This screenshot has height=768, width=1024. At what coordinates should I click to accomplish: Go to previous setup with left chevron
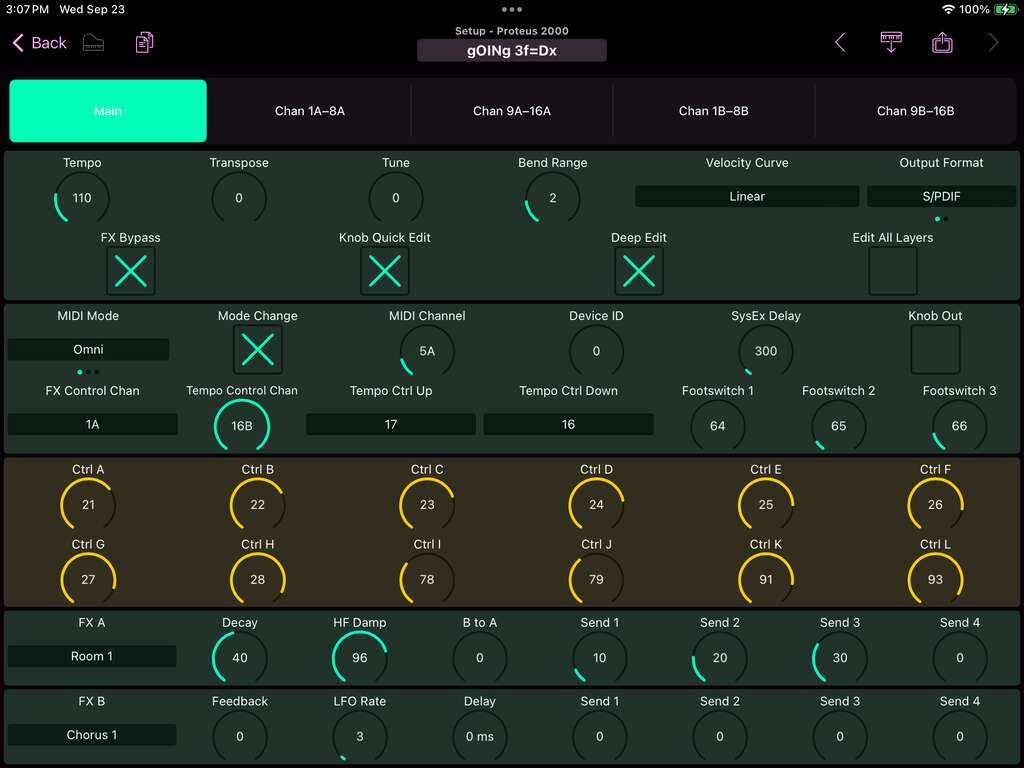pos(840,43)
